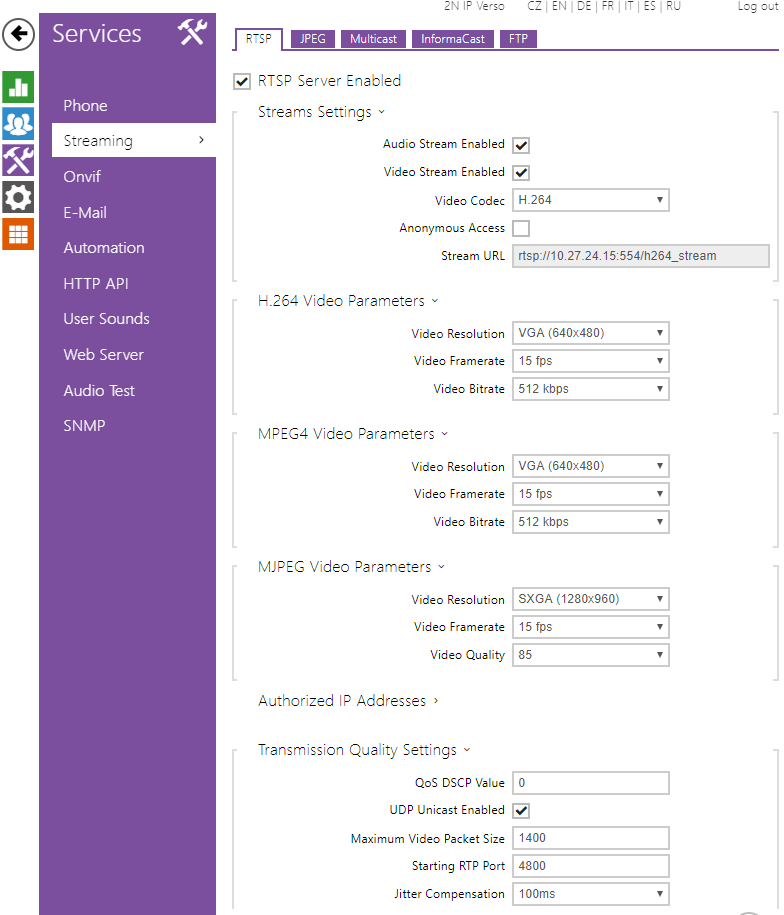Open the Video Codec dropdown
The width and height of the screenshot is (784, 915).
(590, 200)
